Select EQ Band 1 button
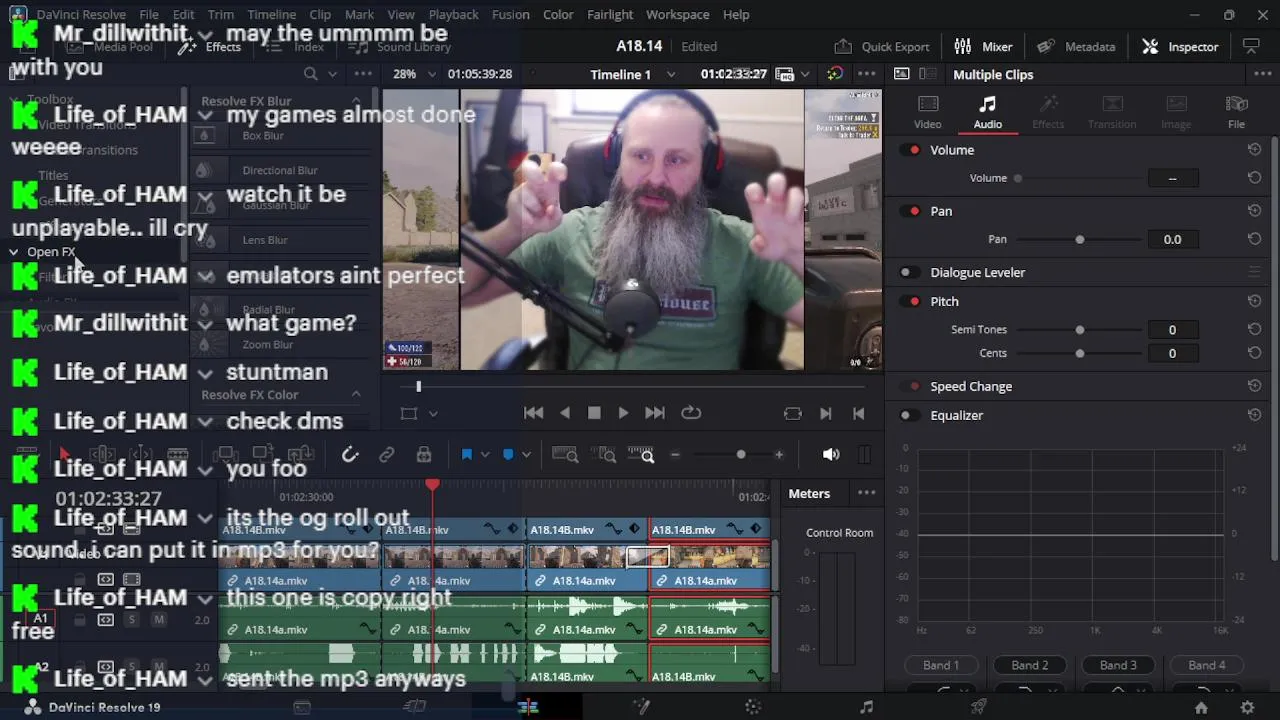Image resolution: width=1280 pixels, height=720 pixels. tap(941, 665)
